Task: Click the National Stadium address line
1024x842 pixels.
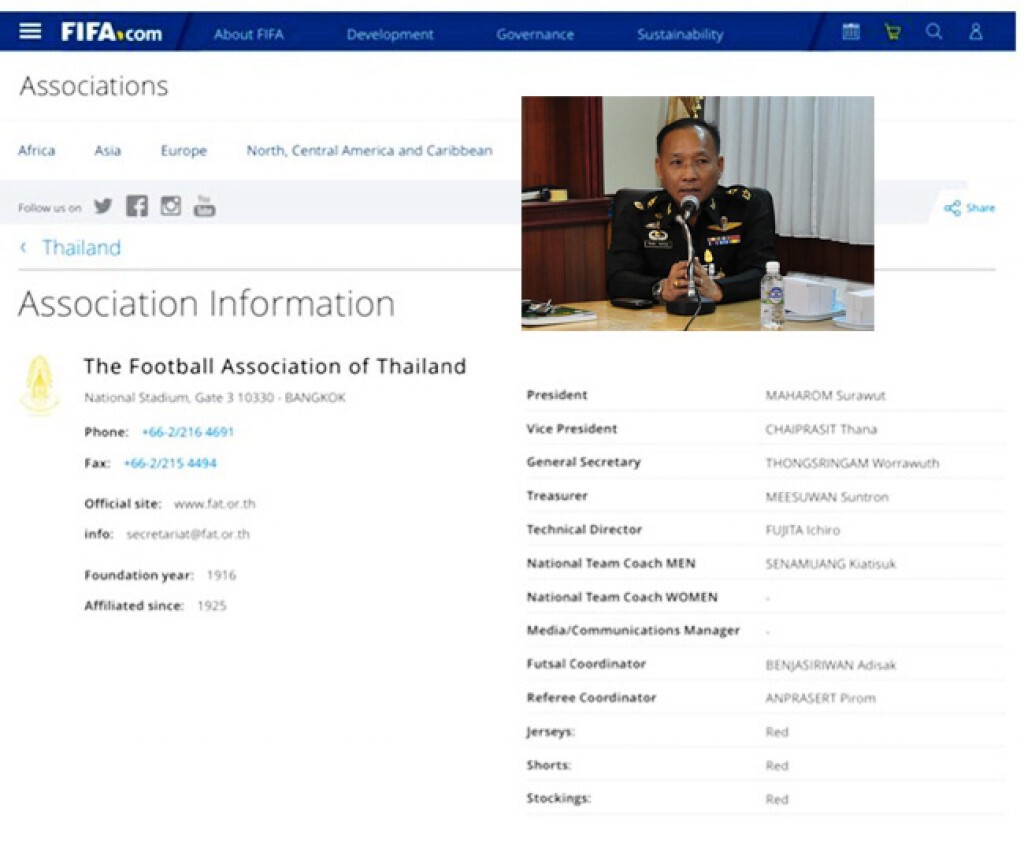Action: coord(215,397)
